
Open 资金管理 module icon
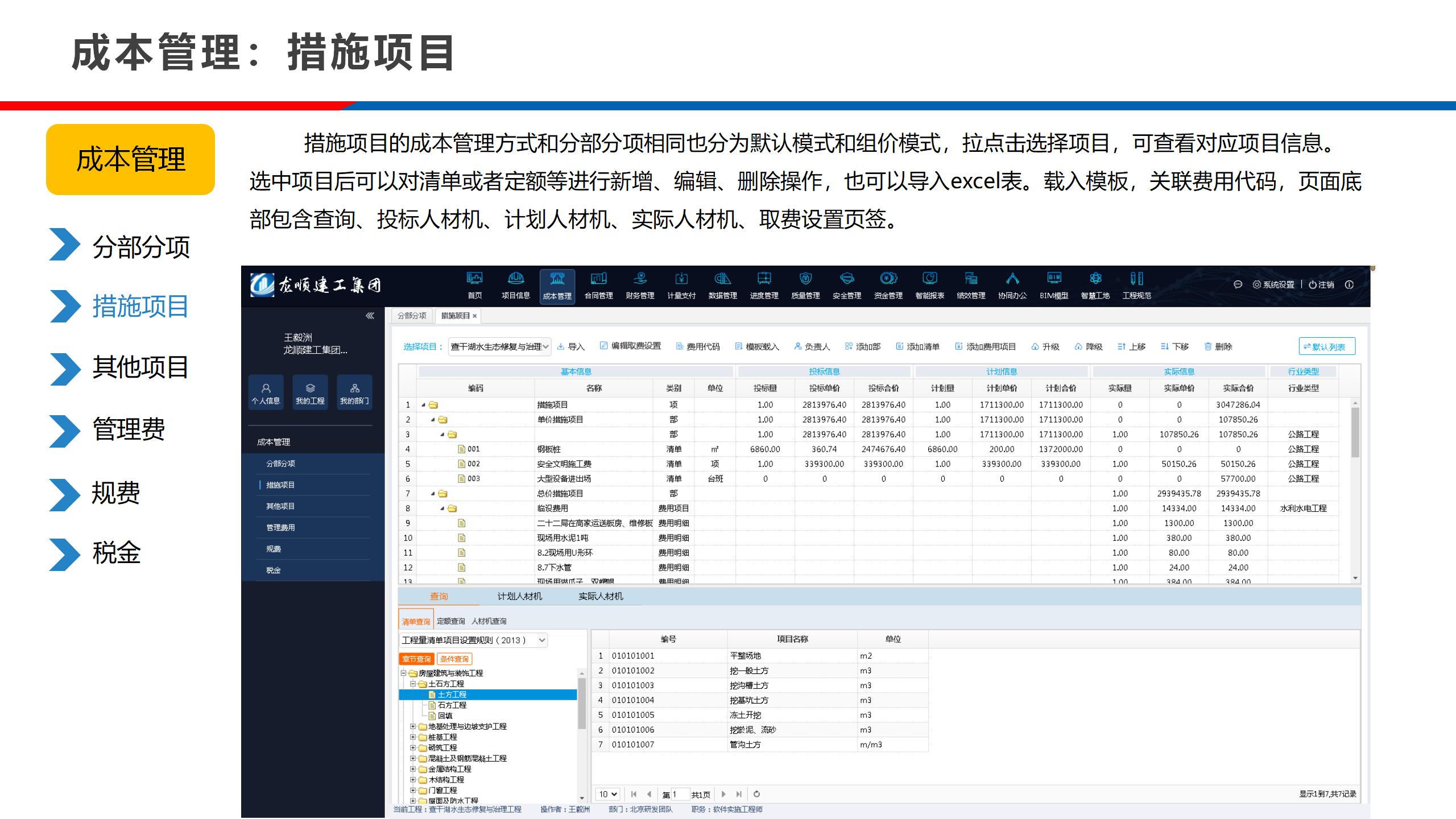[x=888, y=286]
